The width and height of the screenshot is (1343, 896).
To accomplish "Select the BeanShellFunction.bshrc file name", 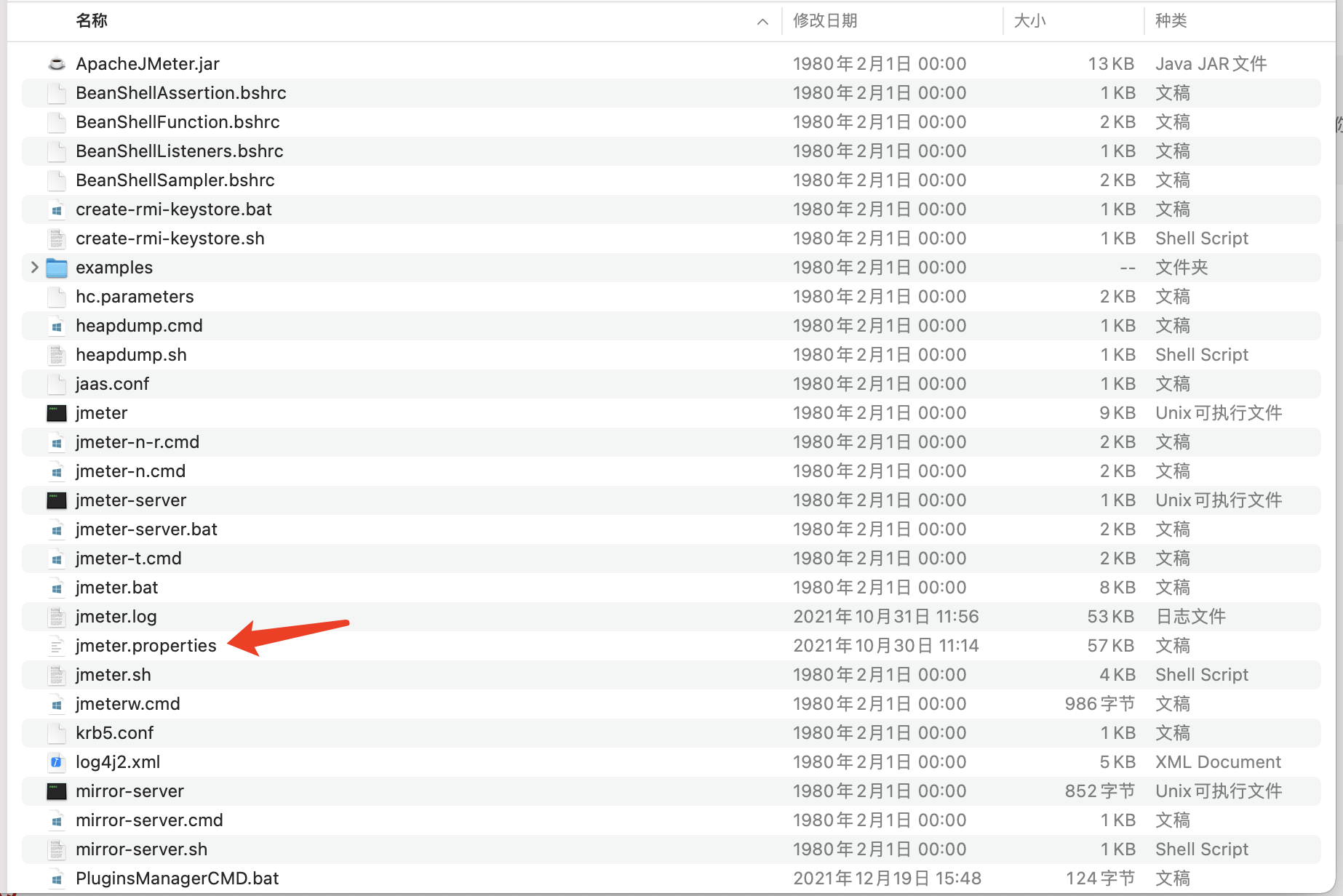I will [x=178, y=122].
